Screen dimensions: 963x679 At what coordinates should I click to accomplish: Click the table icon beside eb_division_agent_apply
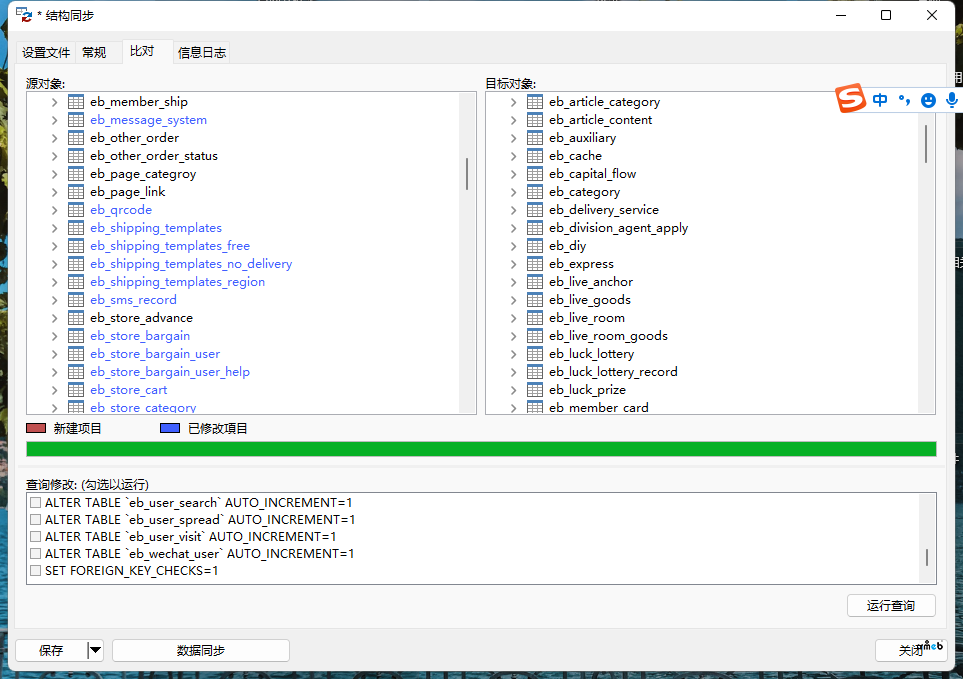click(535, 228)
